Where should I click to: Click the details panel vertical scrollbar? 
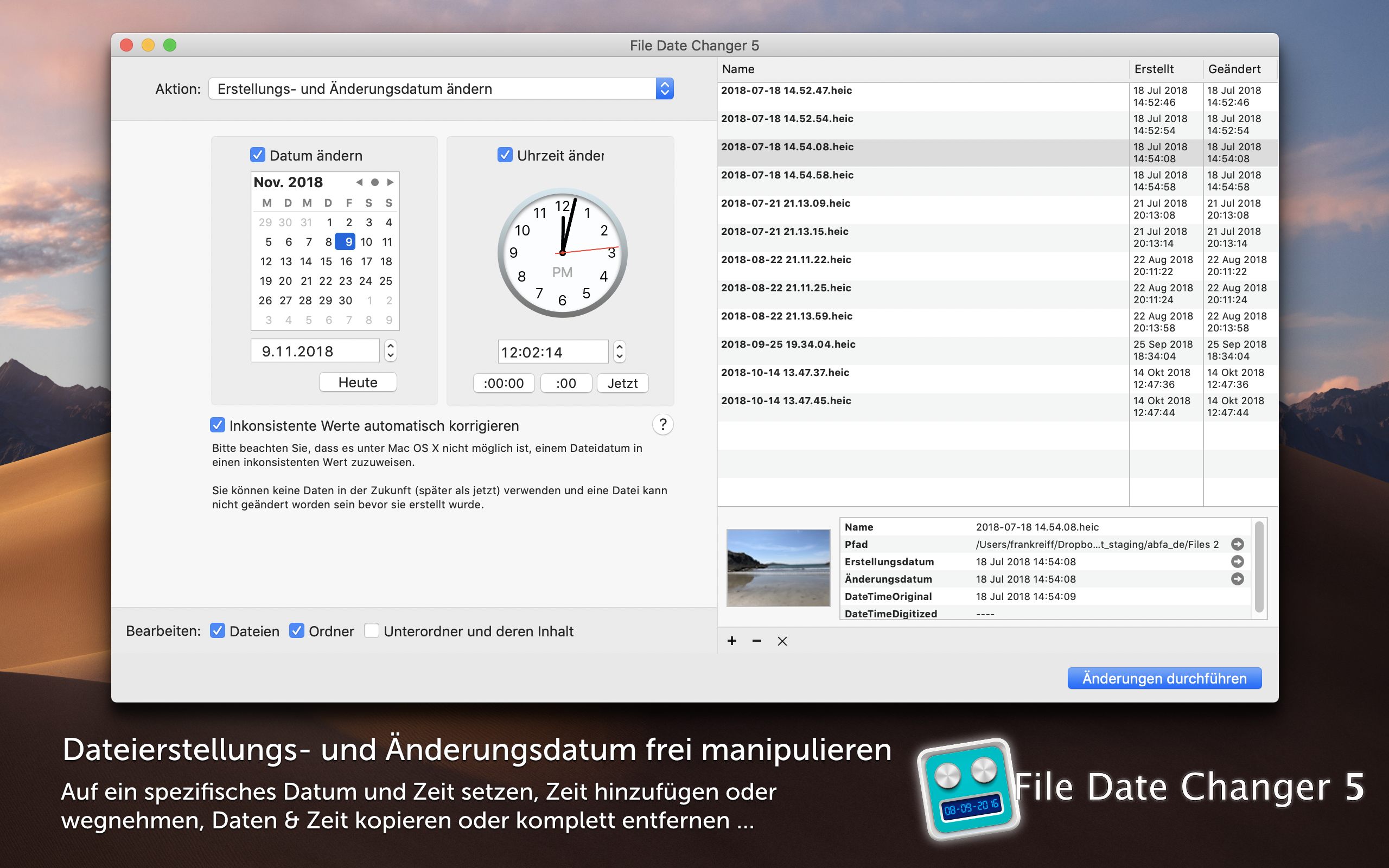point(1259,566)
